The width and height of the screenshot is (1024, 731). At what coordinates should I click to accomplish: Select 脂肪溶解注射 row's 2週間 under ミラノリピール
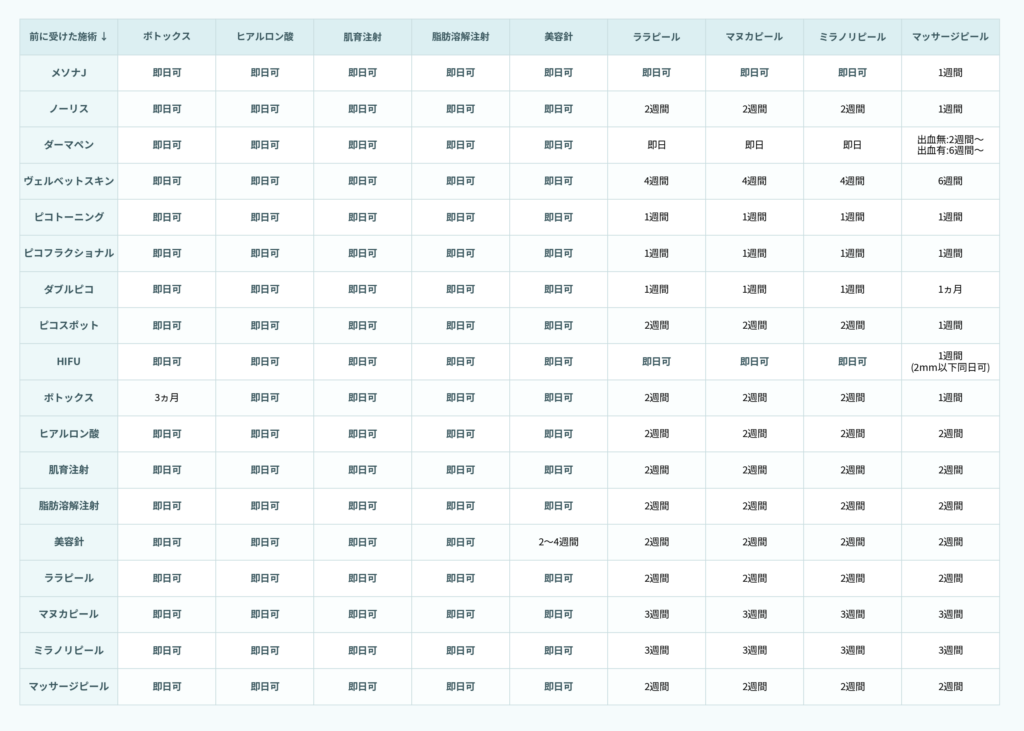click(x=852, y=506)
